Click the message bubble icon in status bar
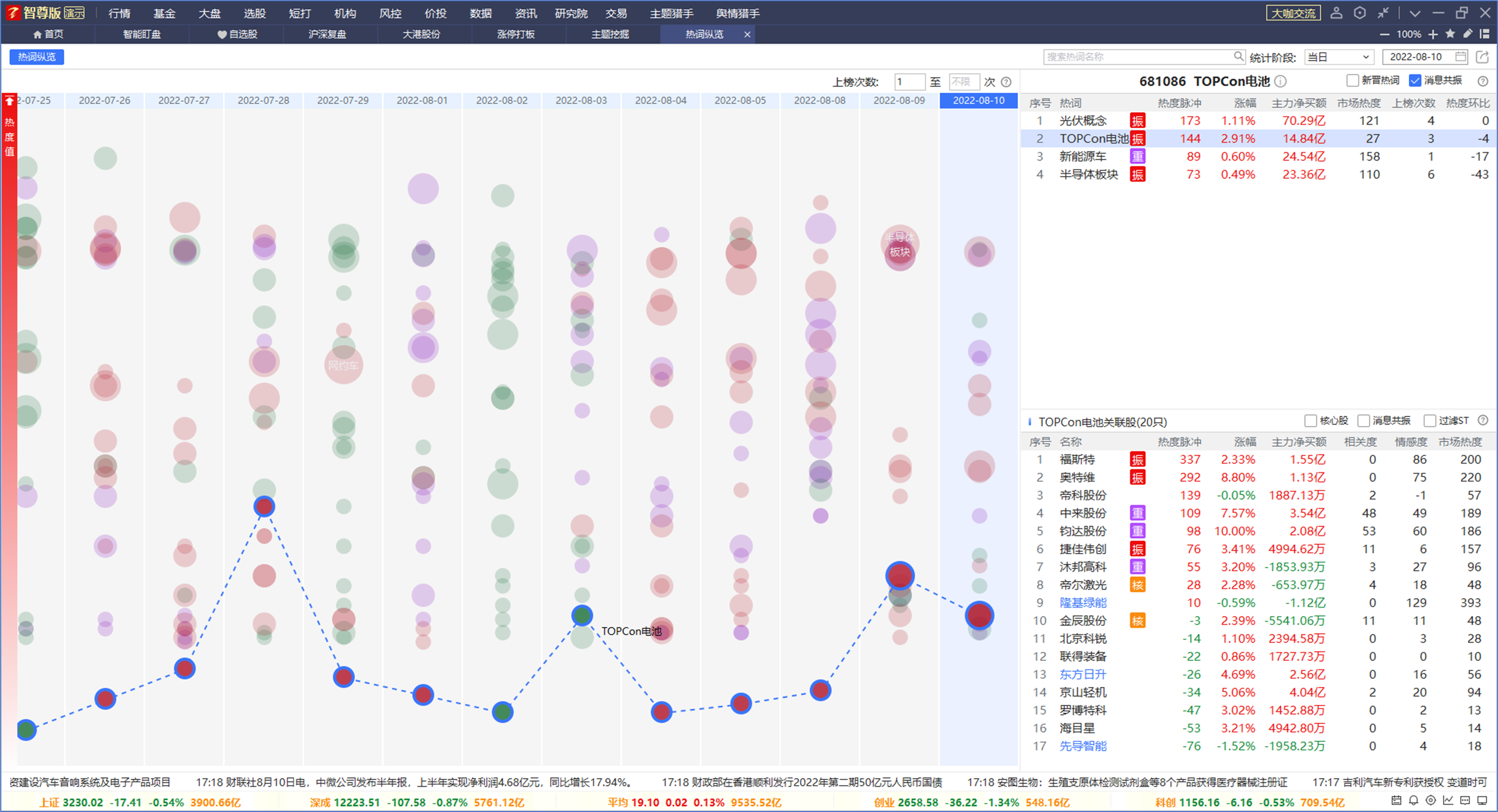This screenshot has width=1498, height=812. click(1466, 801)
